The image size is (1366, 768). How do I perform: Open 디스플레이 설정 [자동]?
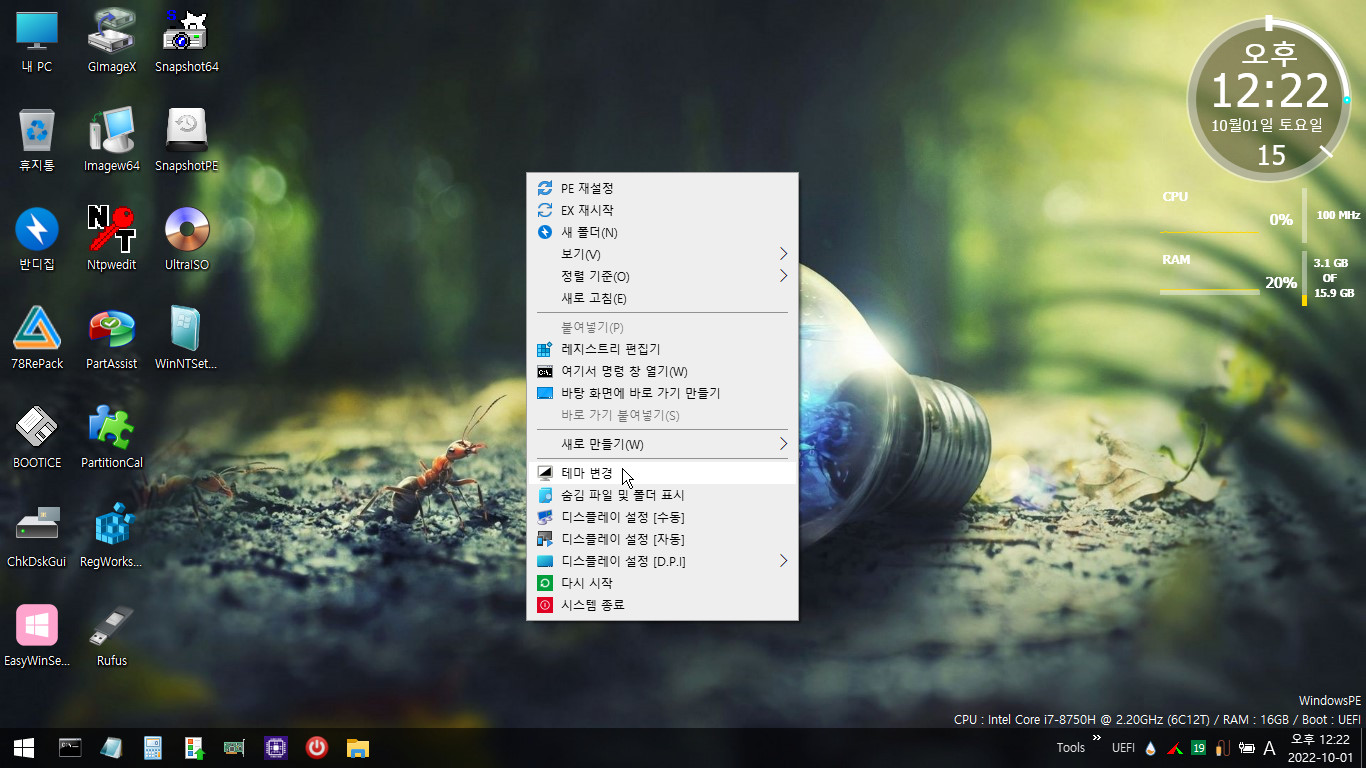pos(662,539)
